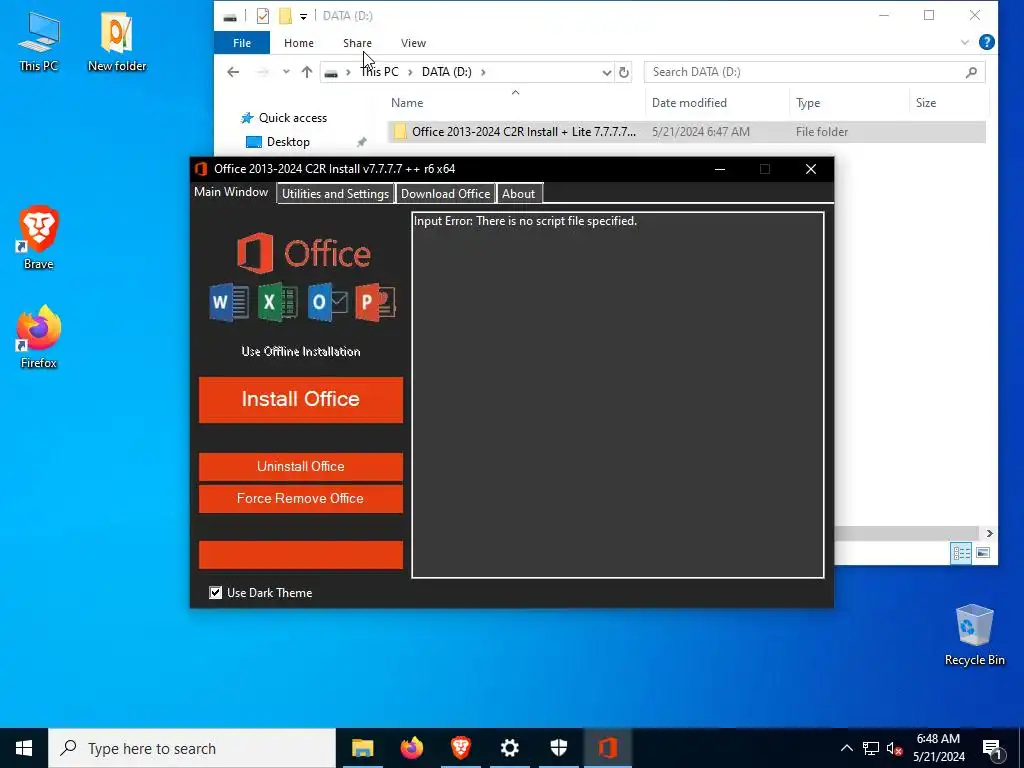This screenshot has height=768, width=1024.
Task: Click This PC in address breadcrumb
Action: tap(379, 72)
